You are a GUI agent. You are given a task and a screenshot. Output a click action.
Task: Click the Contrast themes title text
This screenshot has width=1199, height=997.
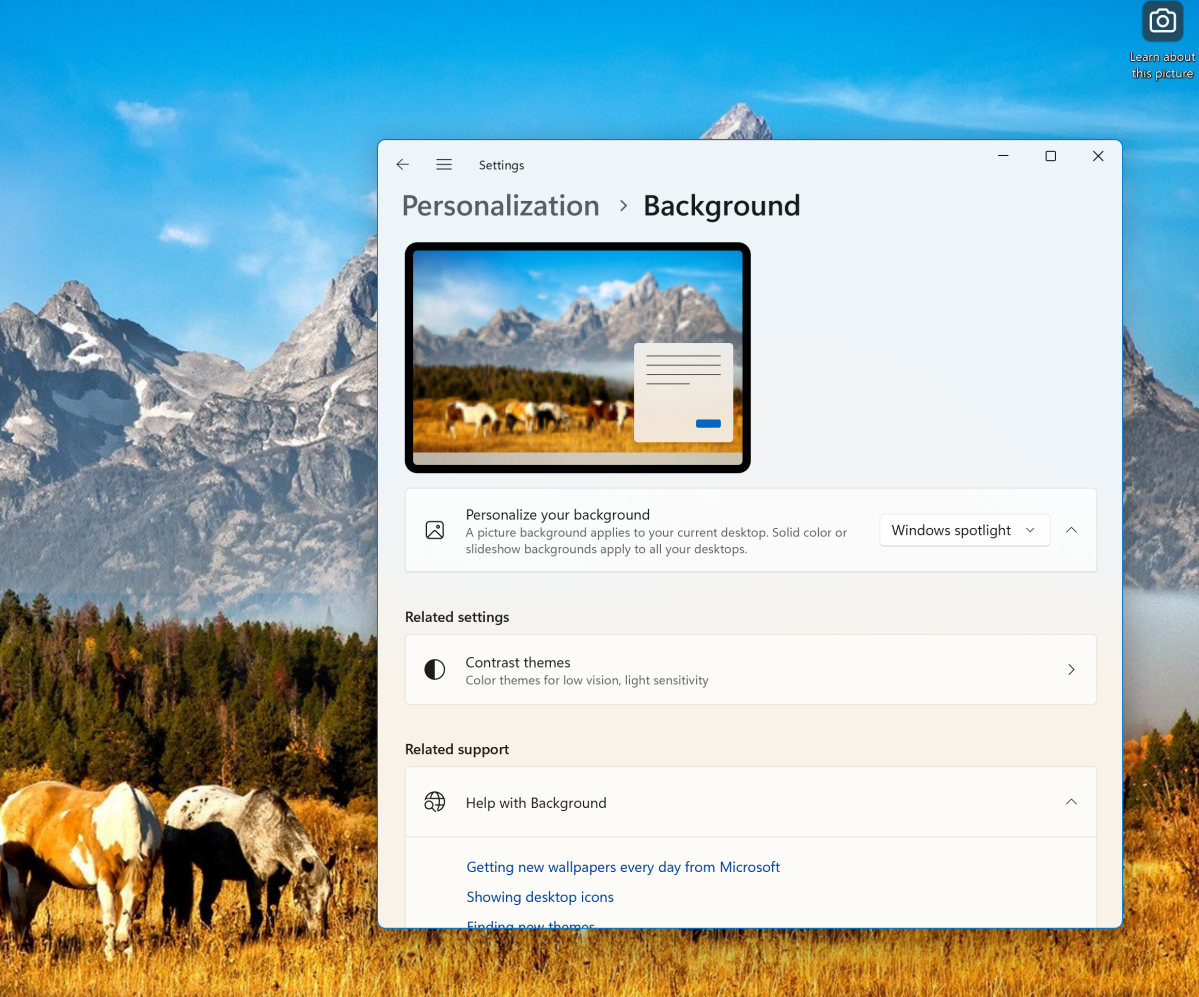tap(518, 662)
